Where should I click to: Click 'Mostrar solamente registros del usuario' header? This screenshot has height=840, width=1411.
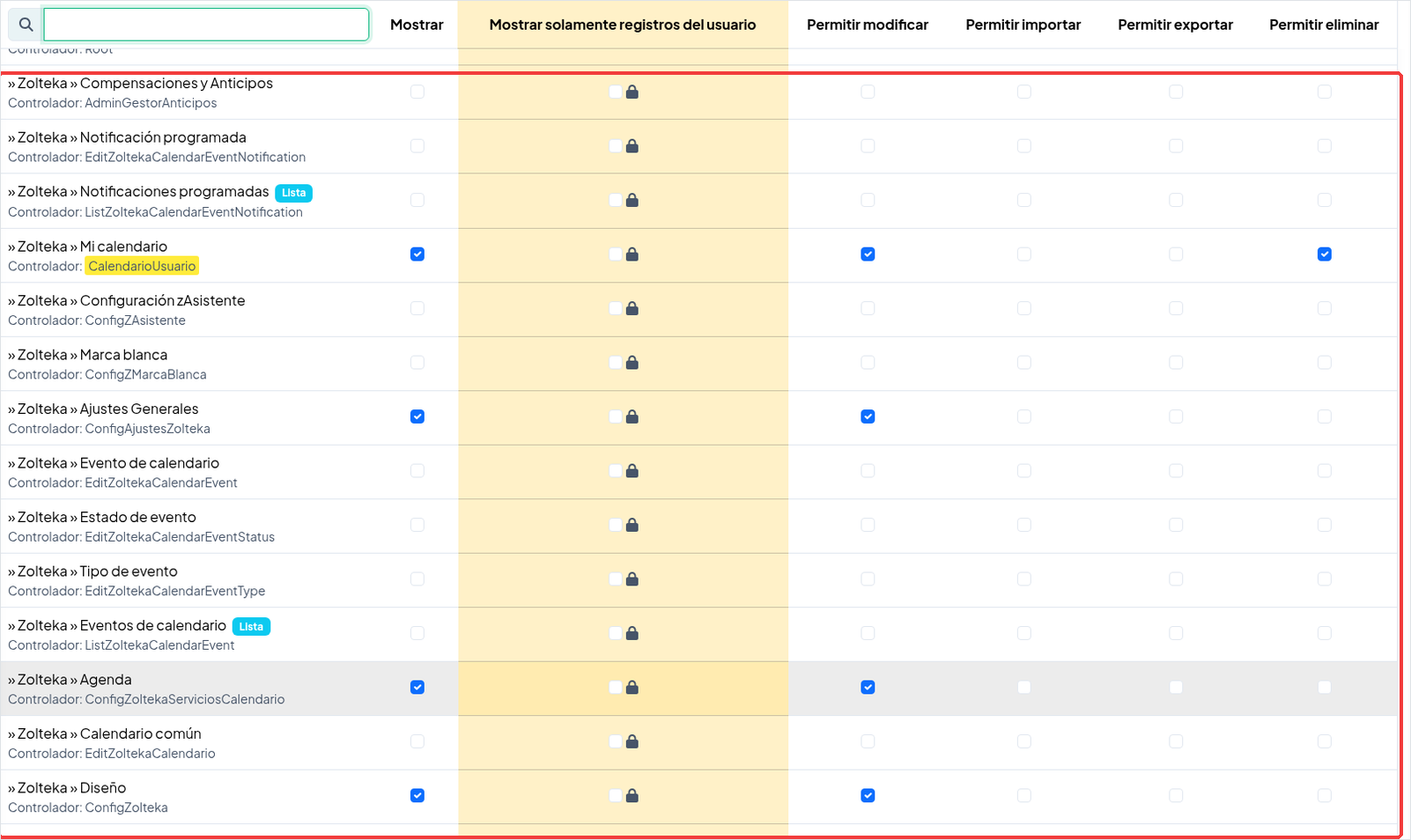pos(623,25)
